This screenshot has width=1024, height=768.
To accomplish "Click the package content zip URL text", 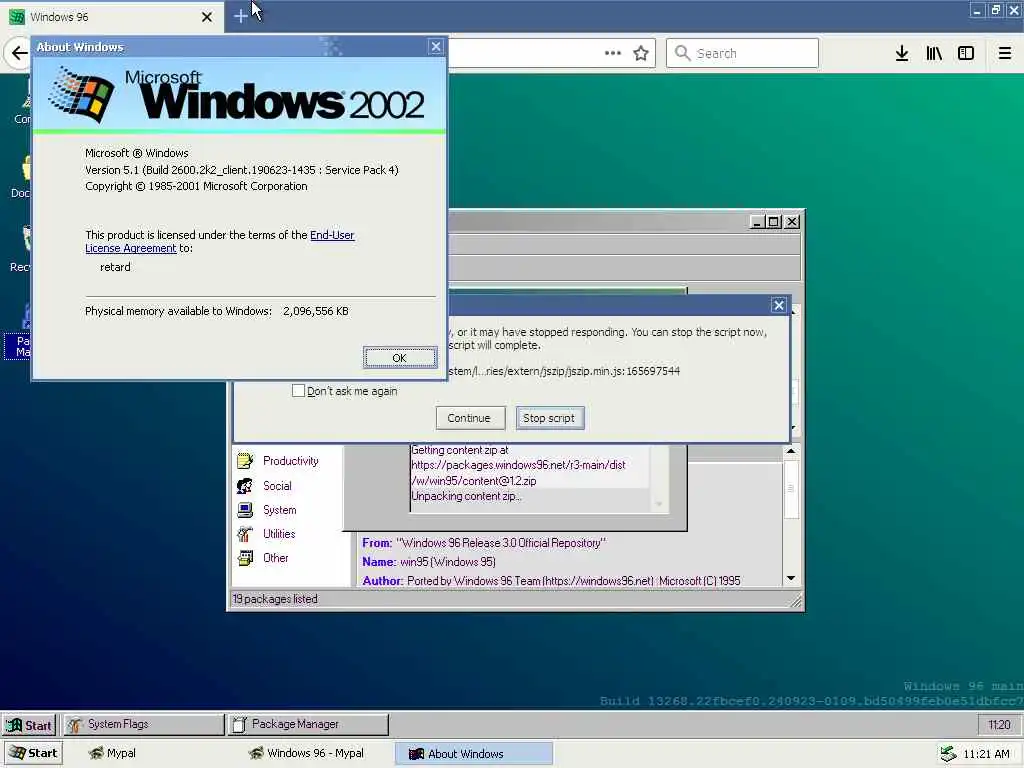I will click(x=518, y=473).
